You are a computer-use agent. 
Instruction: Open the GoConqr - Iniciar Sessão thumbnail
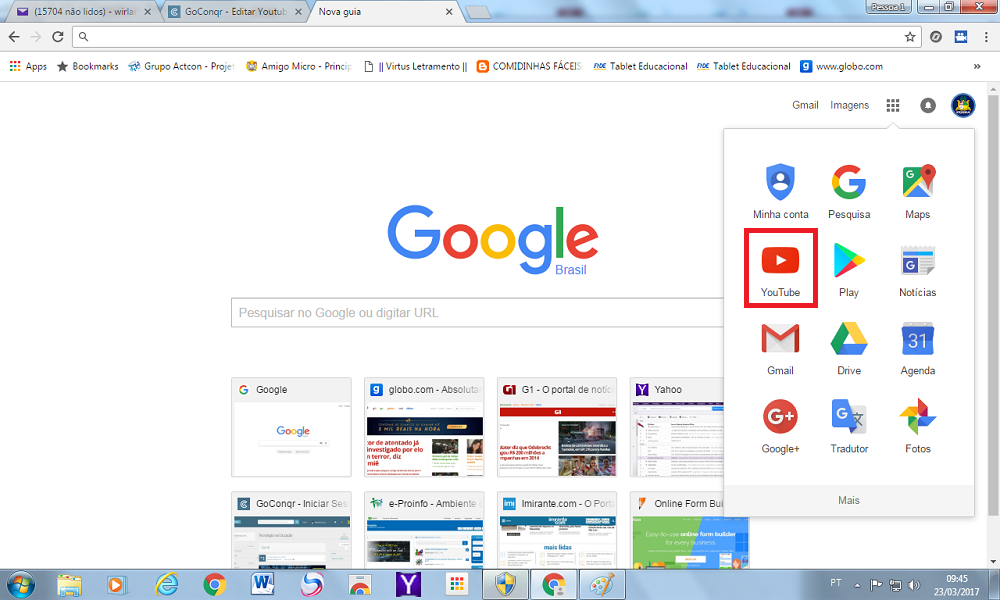[291, 530]
